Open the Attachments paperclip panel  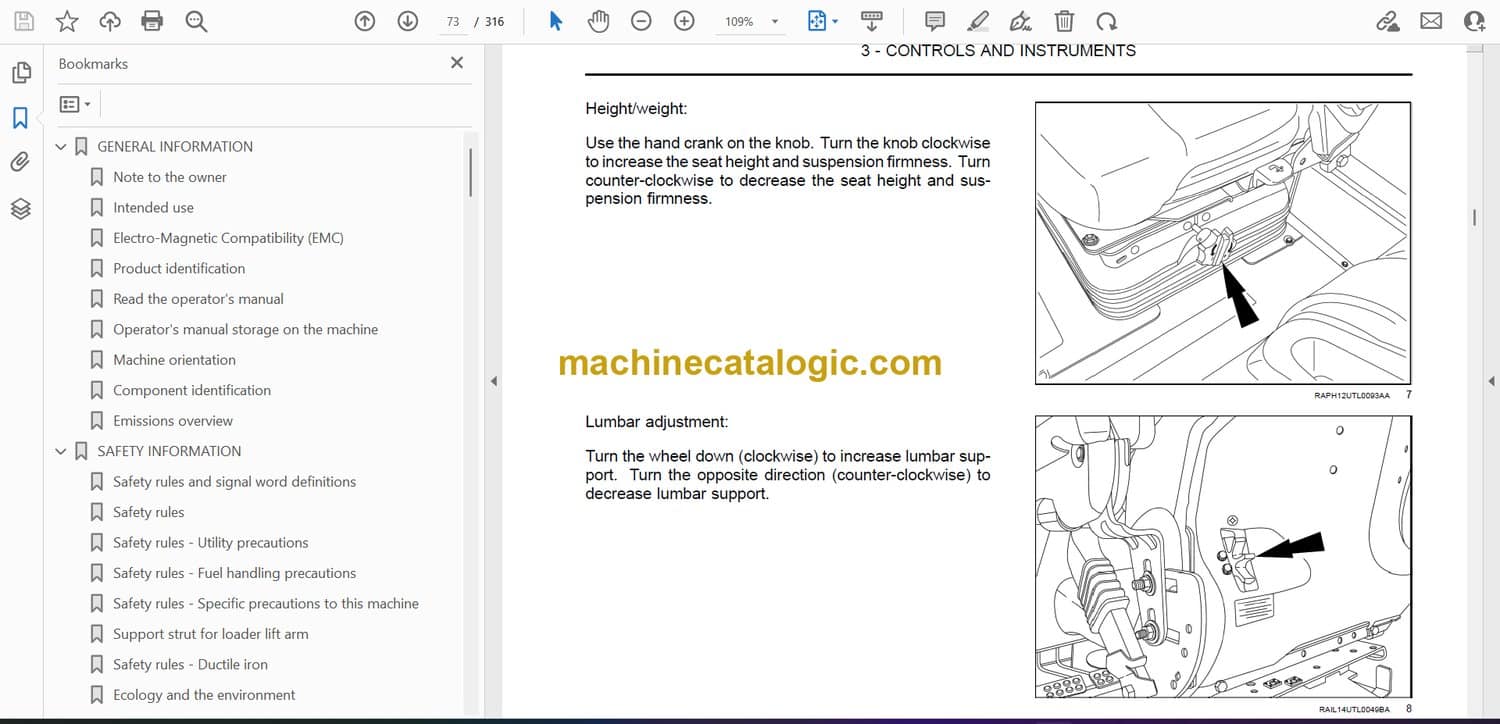(x=20, y=162)
